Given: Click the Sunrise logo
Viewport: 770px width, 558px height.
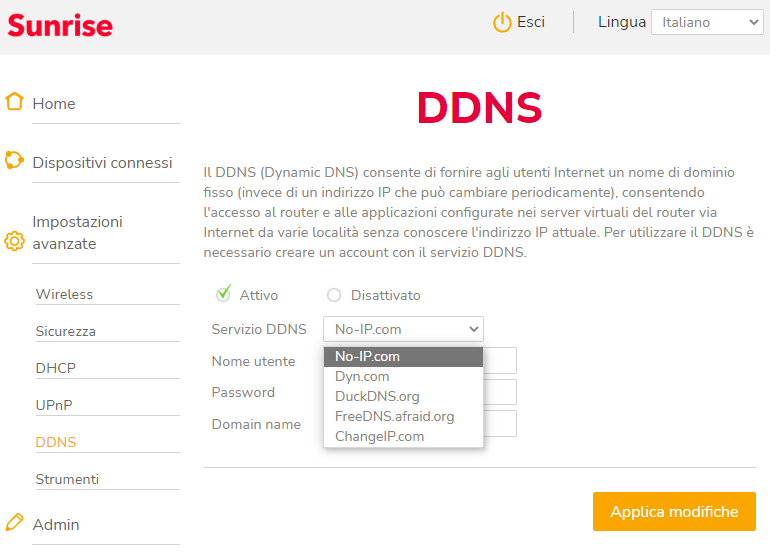Looking at the screenshot, I should coord(60,25).
